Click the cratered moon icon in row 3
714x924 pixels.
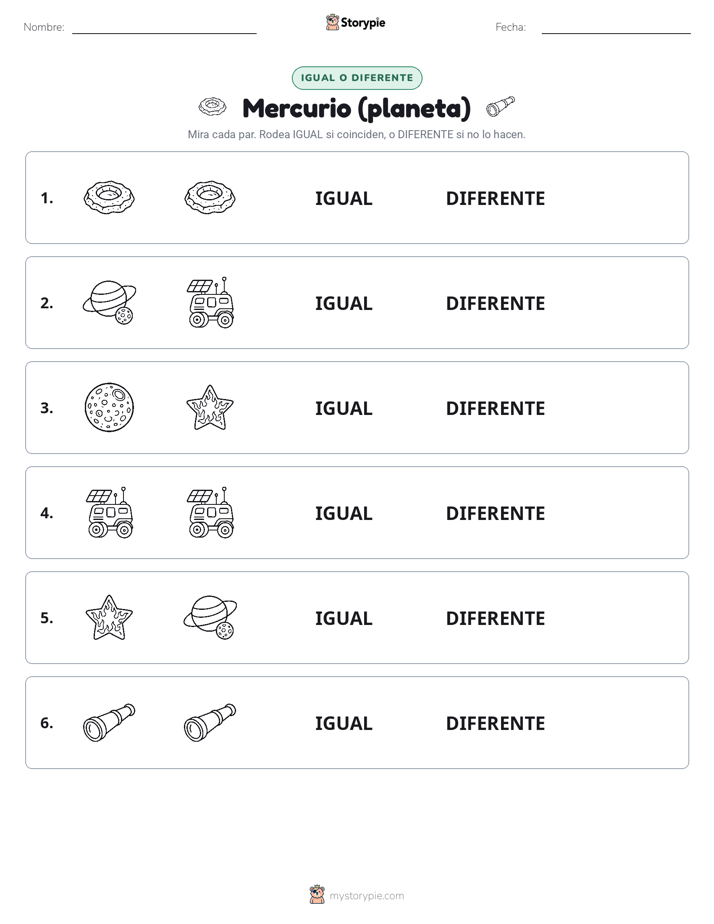pos(109,407)
